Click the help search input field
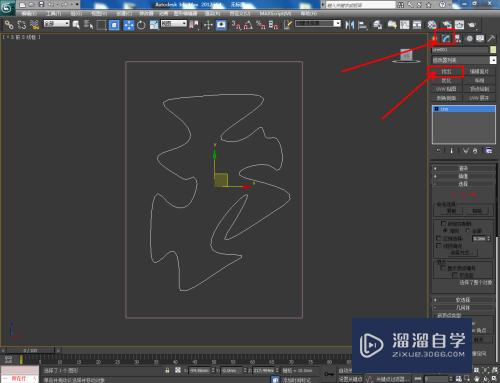Image resolution: width=500 pixels, height=383 pixels. coord(360,5)
